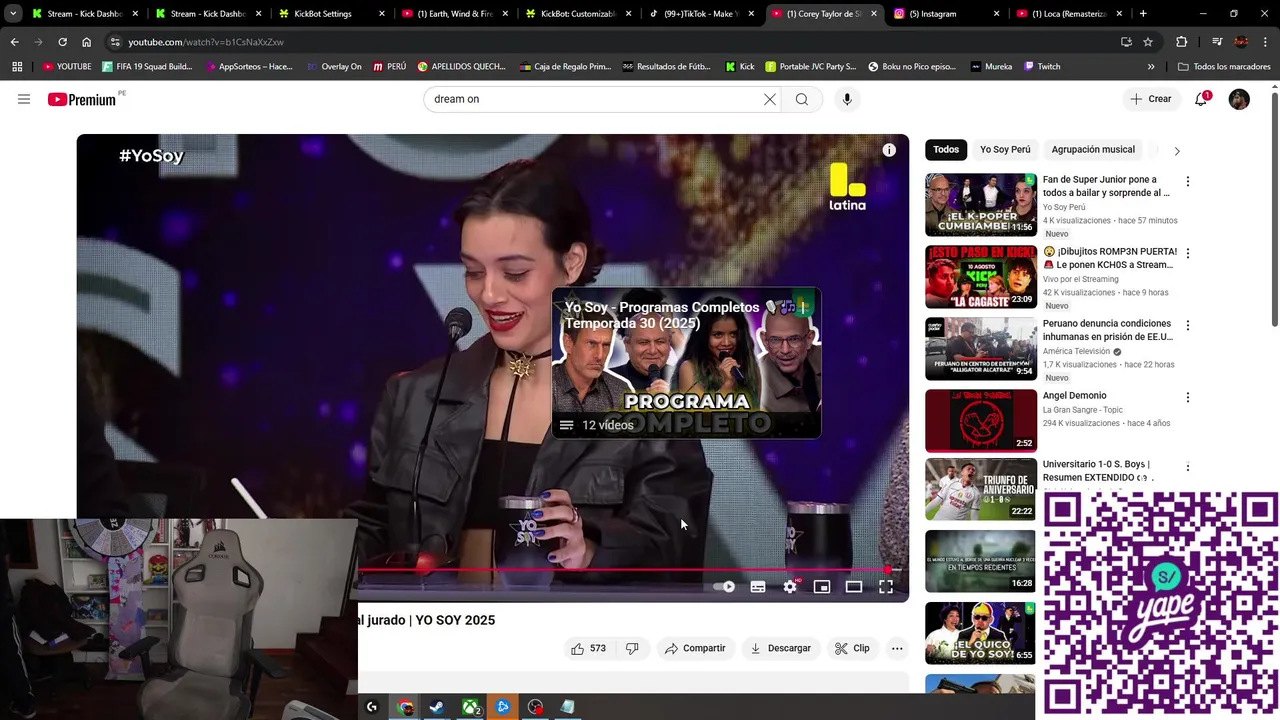Switch to miniplayer mode
1280x720 pixels.
(x=822, y=587)
